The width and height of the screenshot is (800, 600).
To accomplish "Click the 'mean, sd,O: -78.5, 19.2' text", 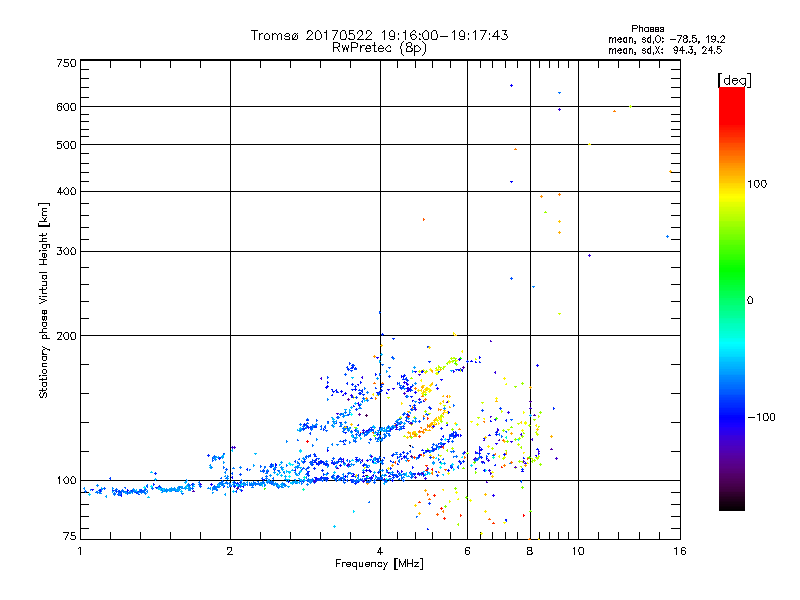I will [x=667, y=39].
